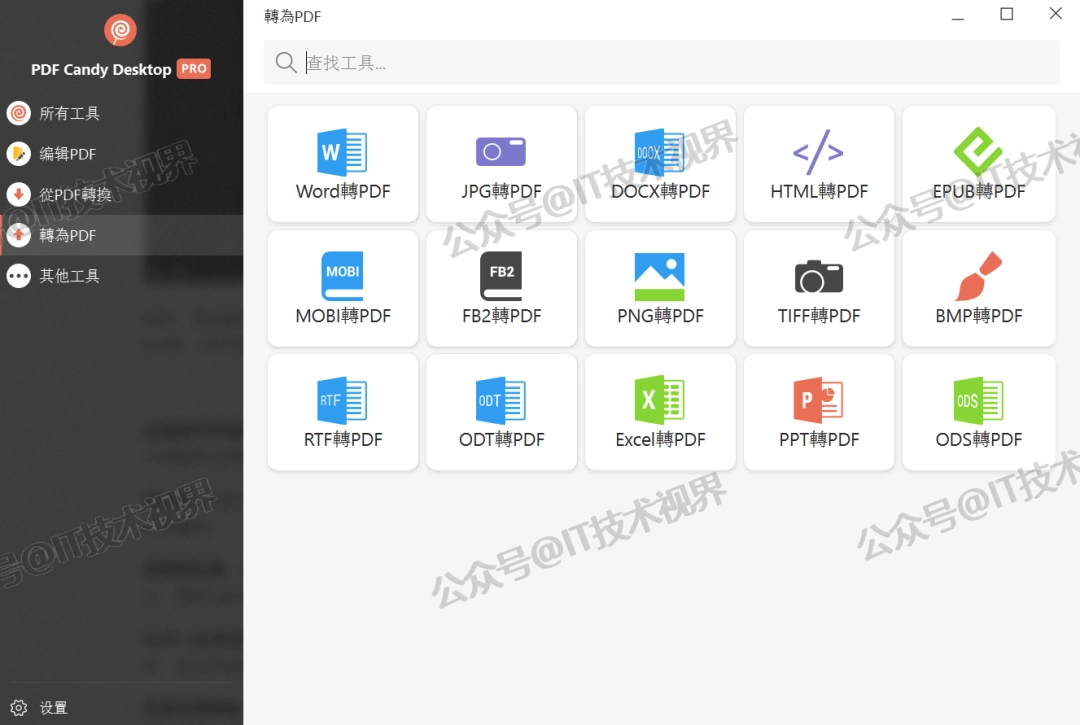Click the PNG轉PDF label text
Viewport: 1080px width, 725px height.
pyautogui.click(x=660, y=316)
